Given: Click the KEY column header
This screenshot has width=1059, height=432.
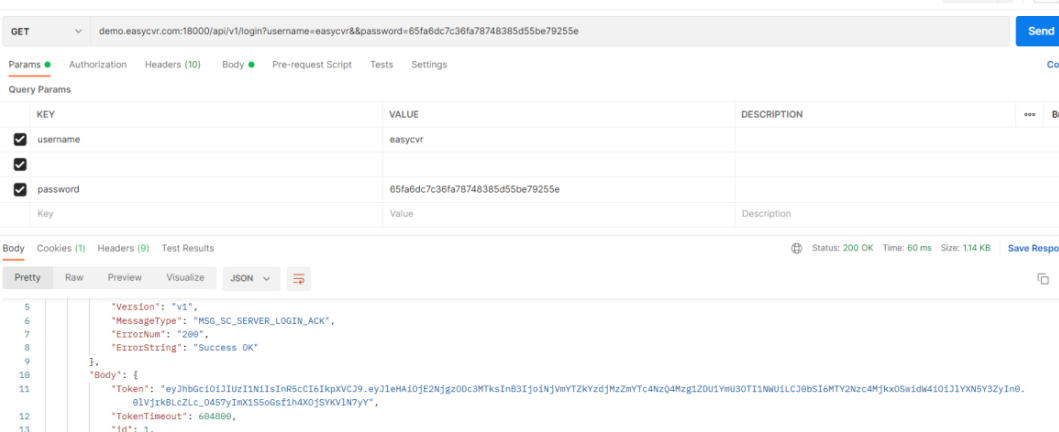Looking at the screenshot, I should (45, 115).
